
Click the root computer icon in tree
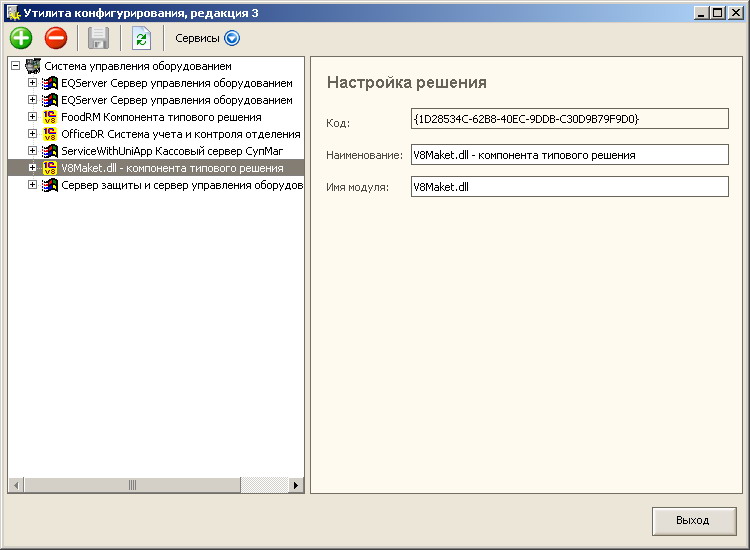[33, 66]
